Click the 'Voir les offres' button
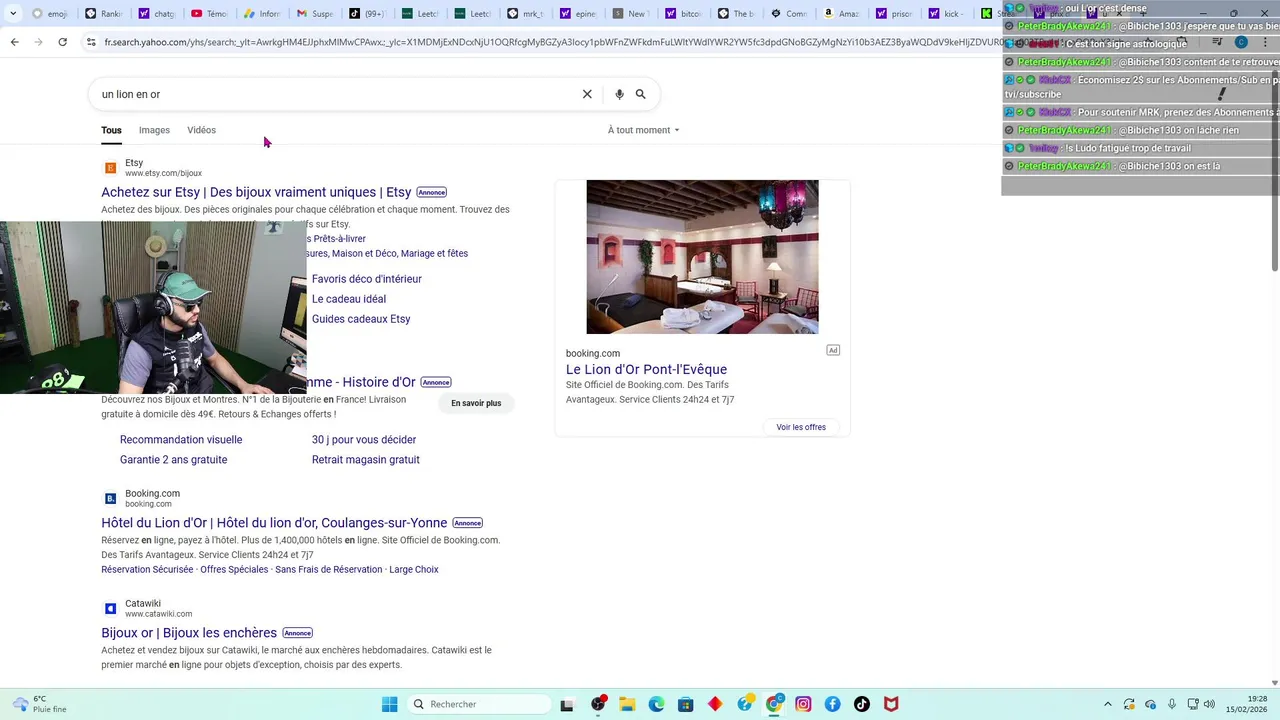This screenshot has height=720, width=1280. point(801,427)
